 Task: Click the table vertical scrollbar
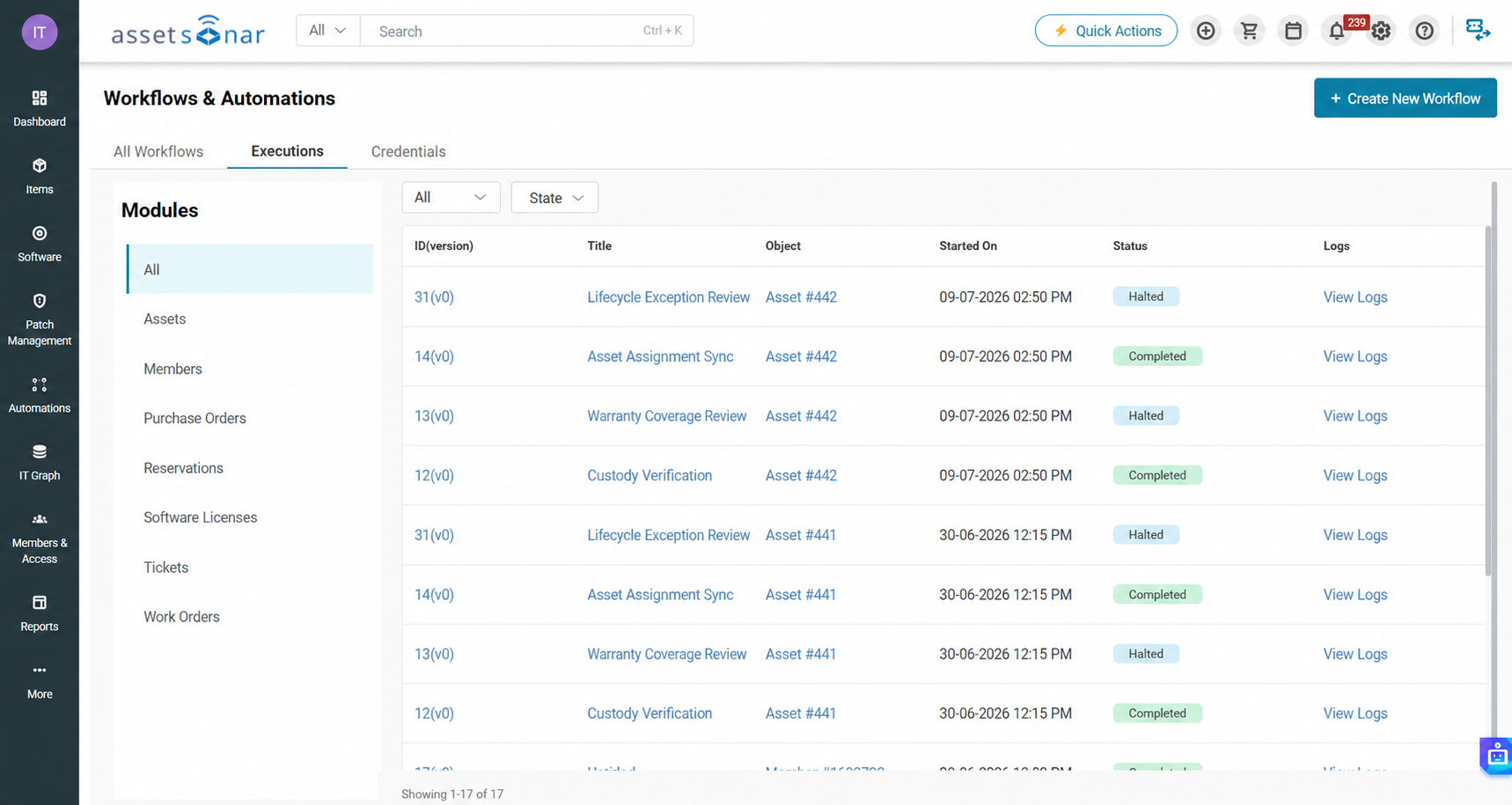[x=1488, y=400]
